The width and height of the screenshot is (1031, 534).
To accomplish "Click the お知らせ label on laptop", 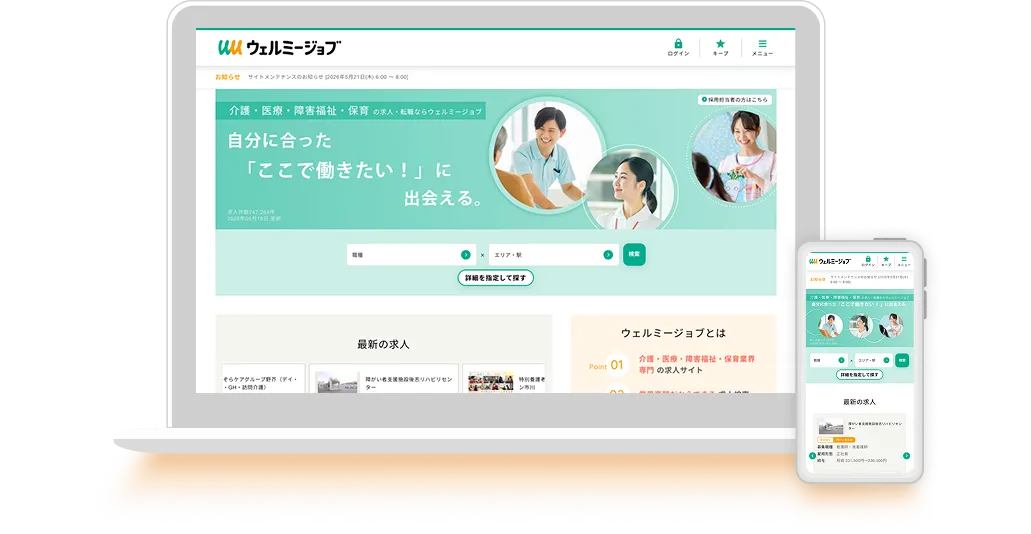I will pyautogui.click(x=228, y=77).
